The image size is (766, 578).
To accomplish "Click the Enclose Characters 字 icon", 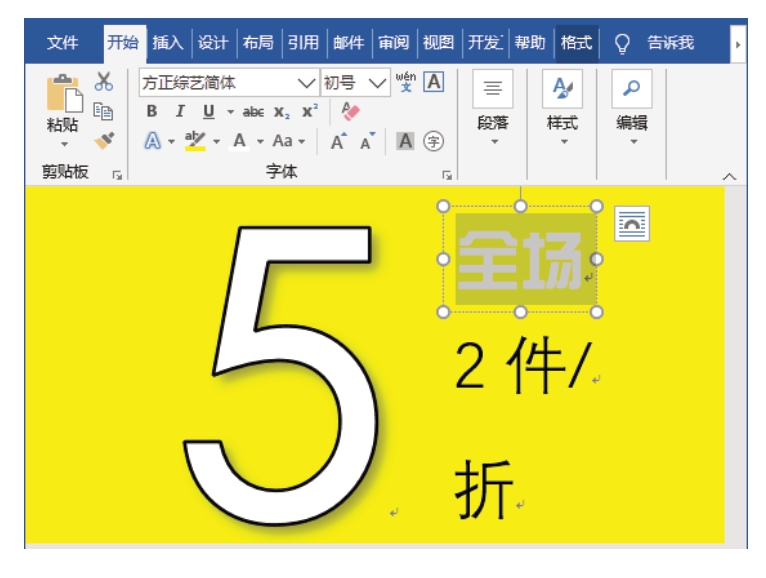I will 433,142.
